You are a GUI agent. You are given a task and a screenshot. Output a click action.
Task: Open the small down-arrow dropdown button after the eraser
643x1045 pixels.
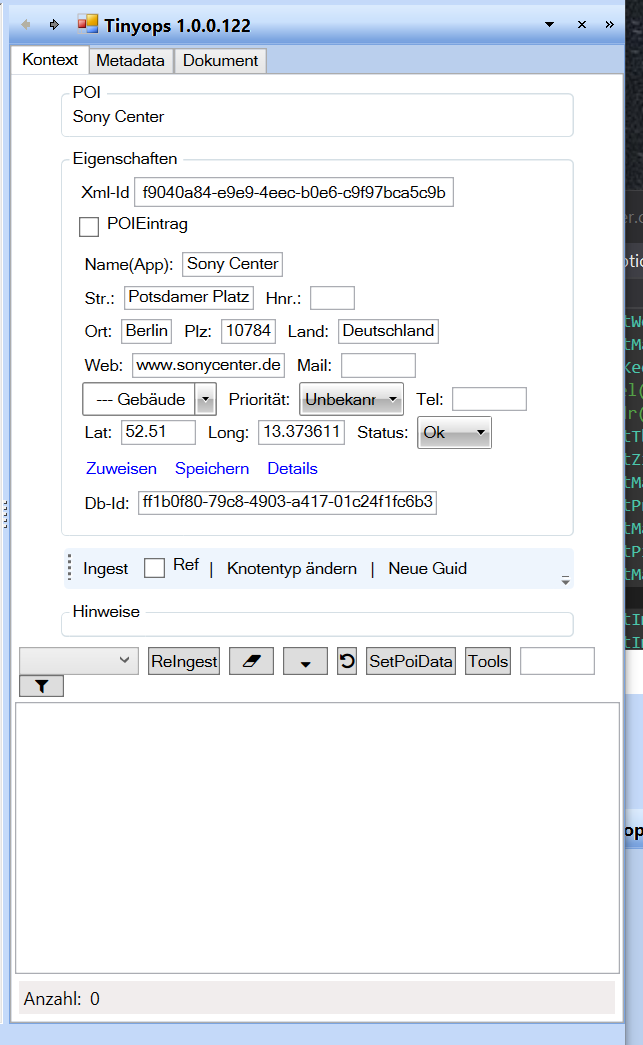pos(305,661)
